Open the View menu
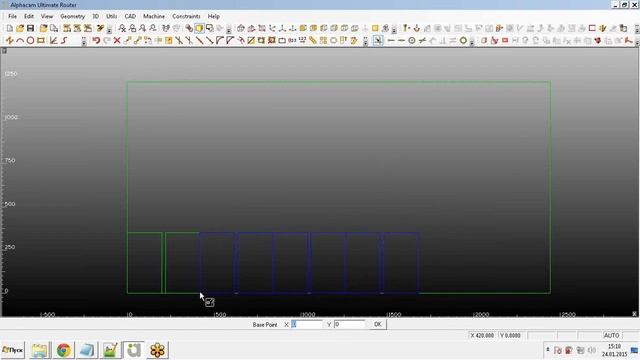640x360 pixels. 47,16
